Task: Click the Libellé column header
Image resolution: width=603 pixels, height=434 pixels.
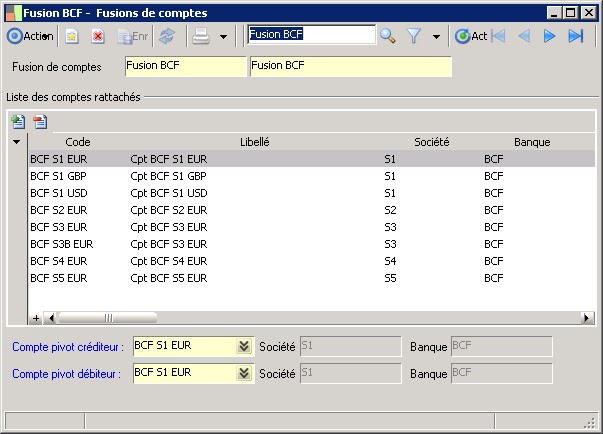Action: point(254,142)
